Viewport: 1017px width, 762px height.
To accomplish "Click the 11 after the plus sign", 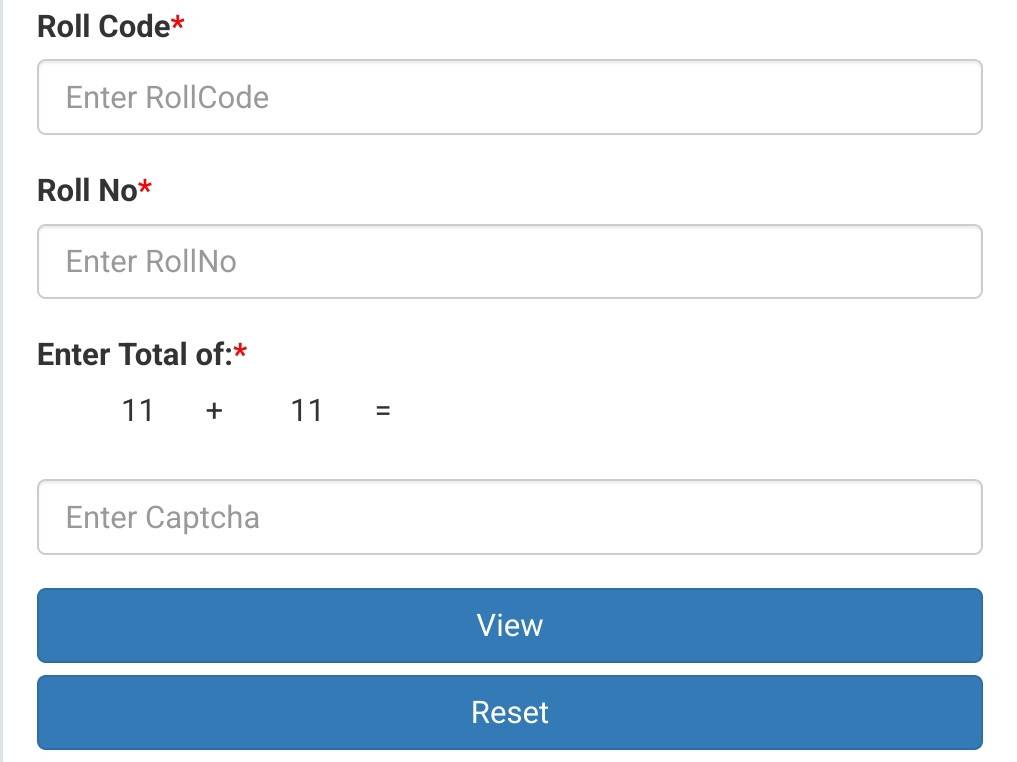I will click(306, 410).
